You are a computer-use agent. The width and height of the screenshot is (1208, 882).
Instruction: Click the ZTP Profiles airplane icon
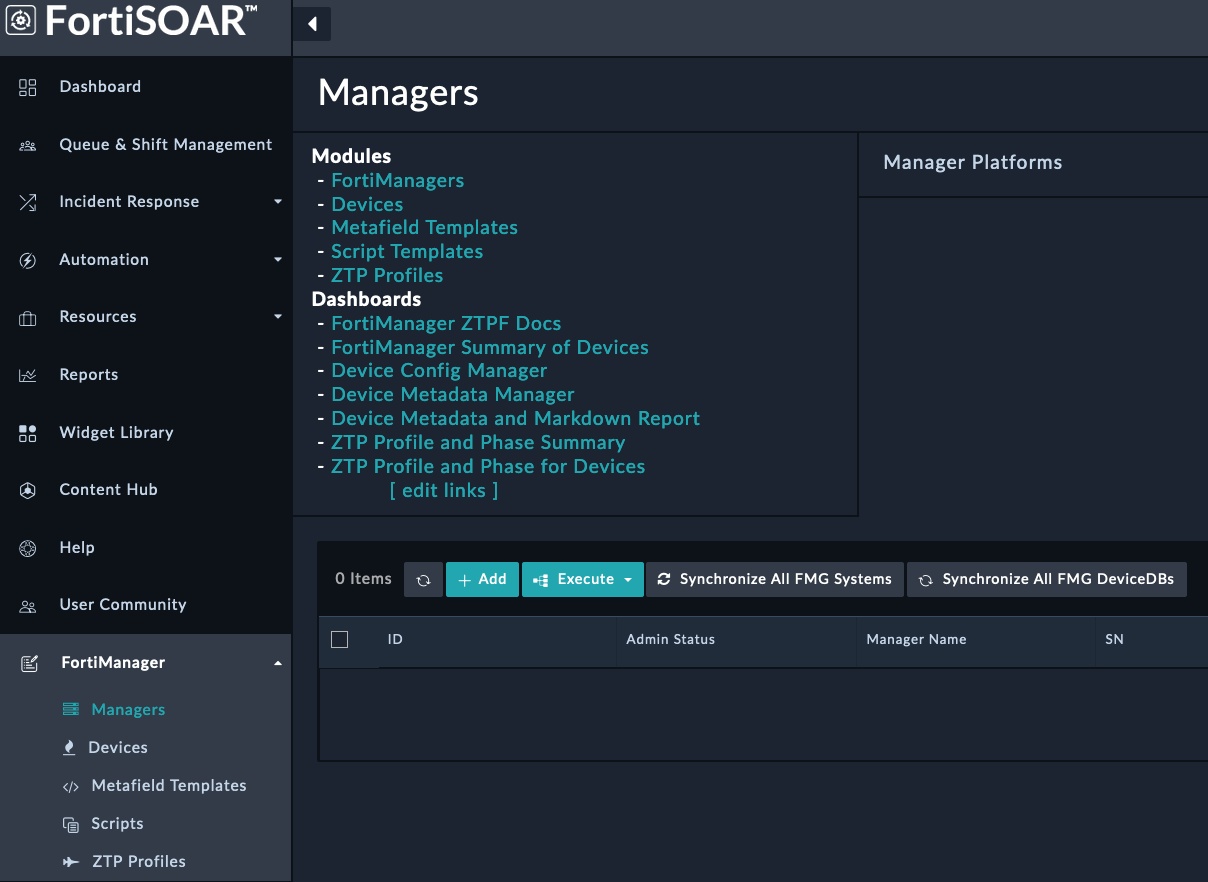(x=71, y=862)
